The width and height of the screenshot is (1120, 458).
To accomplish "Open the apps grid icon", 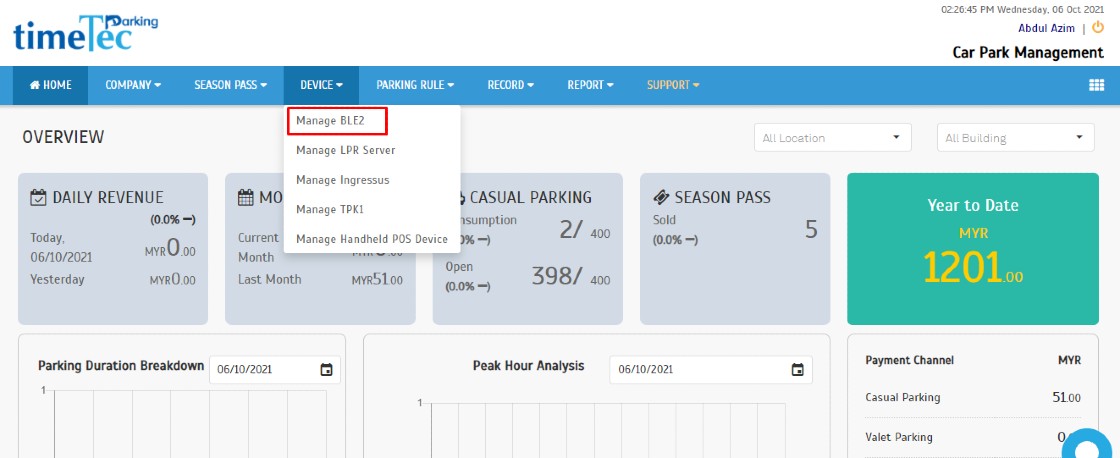I will pyautogui.click(x=1096, y=85).
